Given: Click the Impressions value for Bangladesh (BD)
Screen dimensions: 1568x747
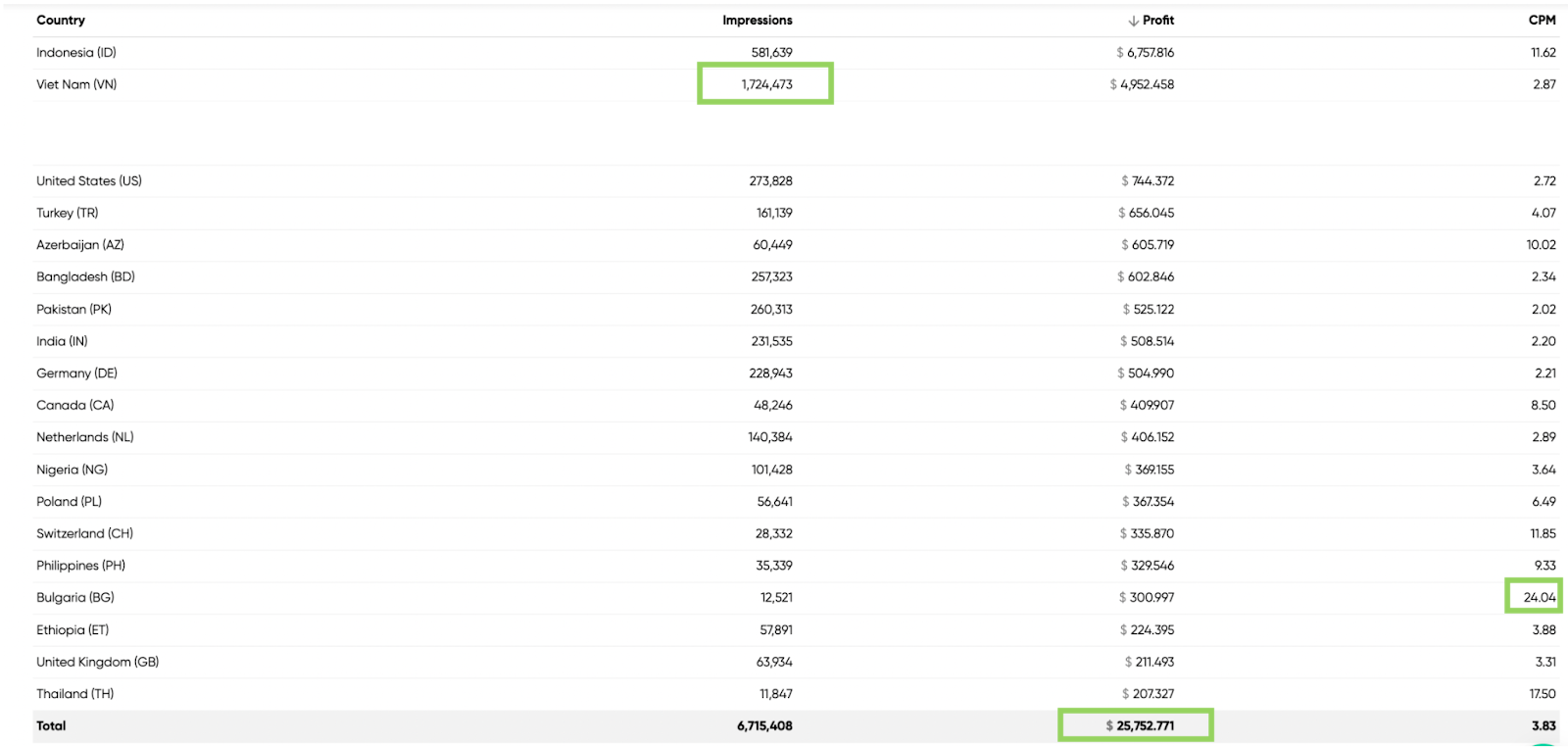Looking at the screenshot, I should [769, 276].
